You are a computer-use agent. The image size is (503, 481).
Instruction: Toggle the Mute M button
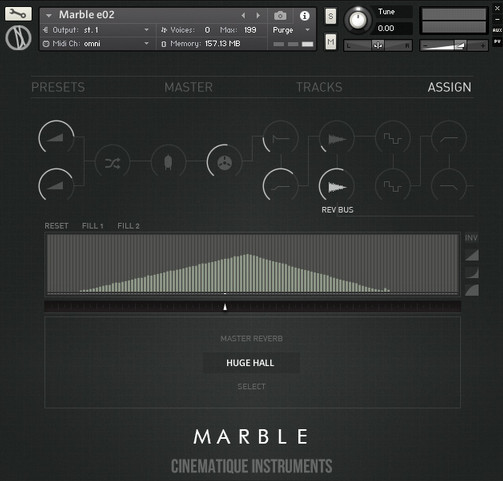(330, 42)
